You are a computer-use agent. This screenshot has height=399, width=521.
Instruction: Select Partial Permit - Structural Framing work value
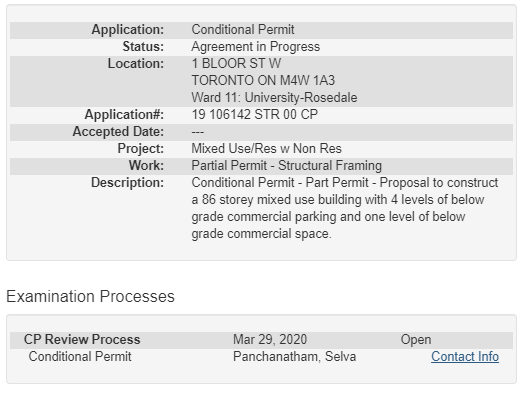click(x=286, y=165)
